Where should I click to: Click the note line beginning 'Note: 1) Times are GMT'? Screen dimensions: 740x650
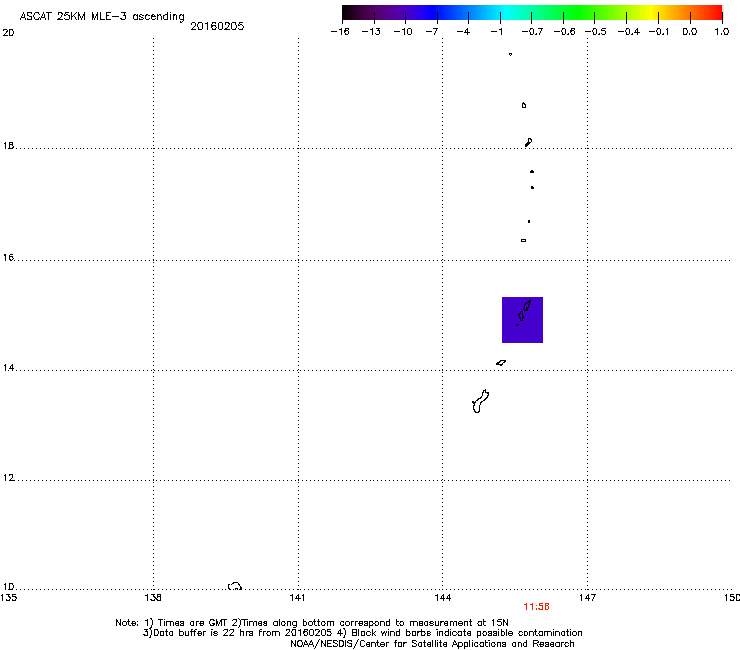(x=312, y=623)
